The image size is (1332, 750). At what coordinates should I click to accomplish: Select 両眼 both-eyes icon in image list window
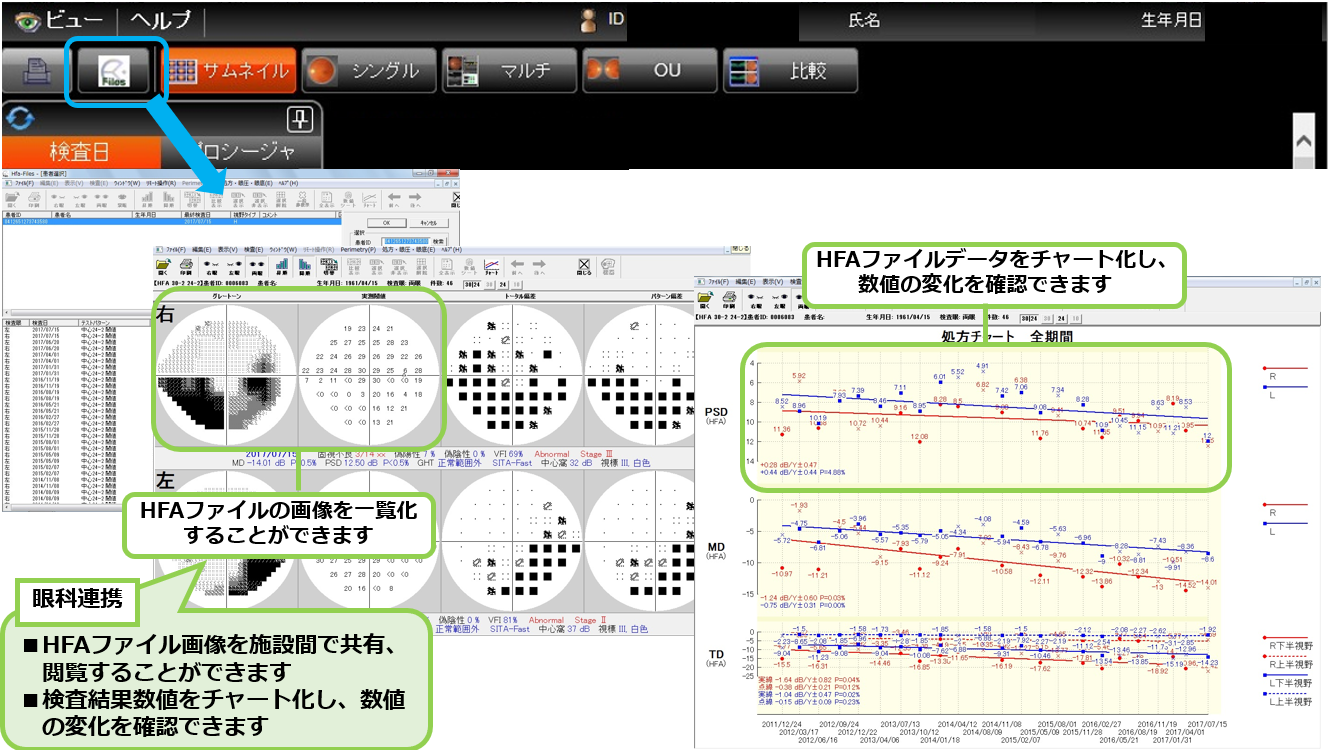[x=256, y=266]
